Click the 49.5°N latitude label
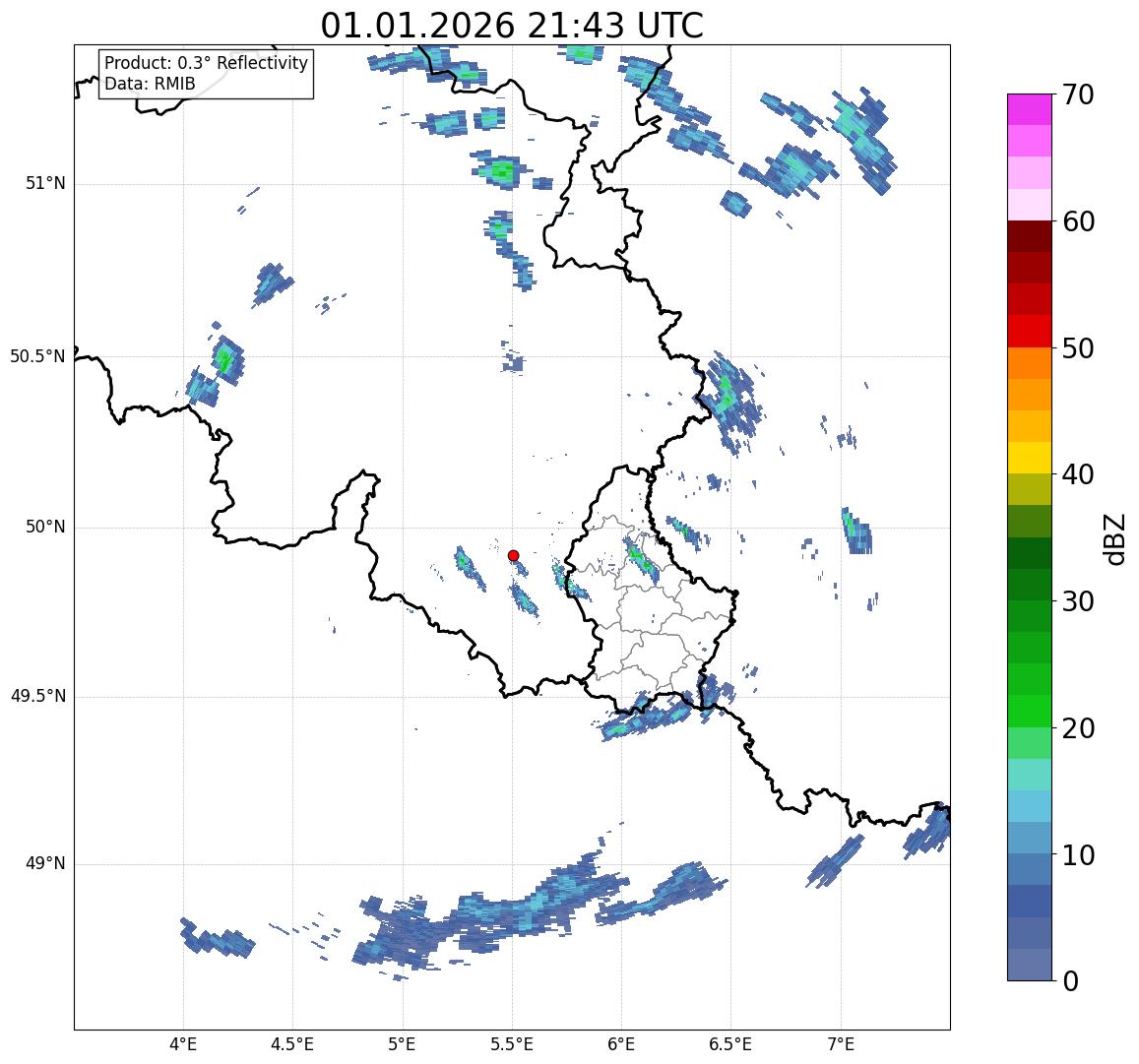Screen dimensions: 1139x1064 (37, 697)
